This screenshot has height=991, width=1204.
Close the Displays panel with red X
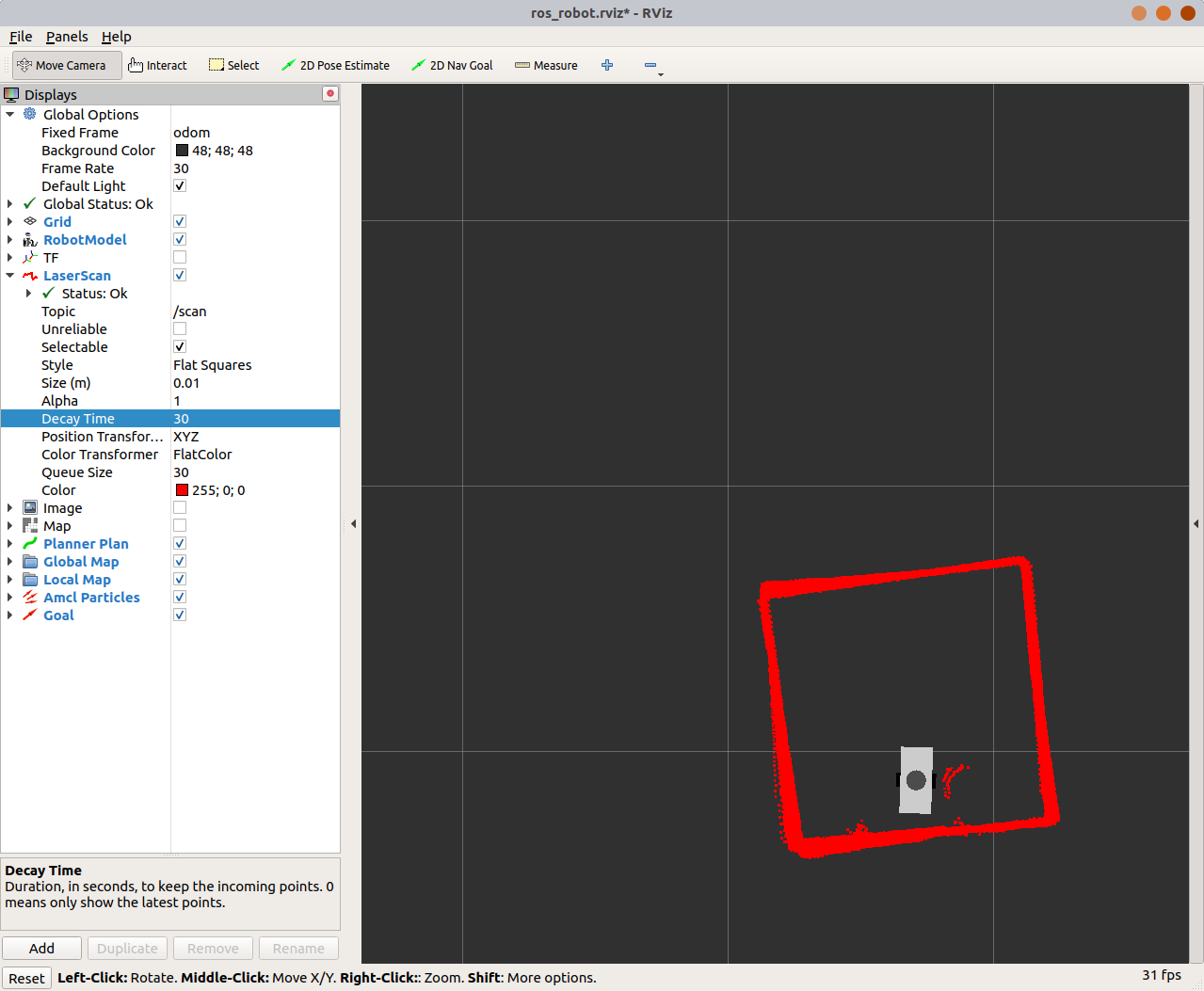tap(329, 93)
